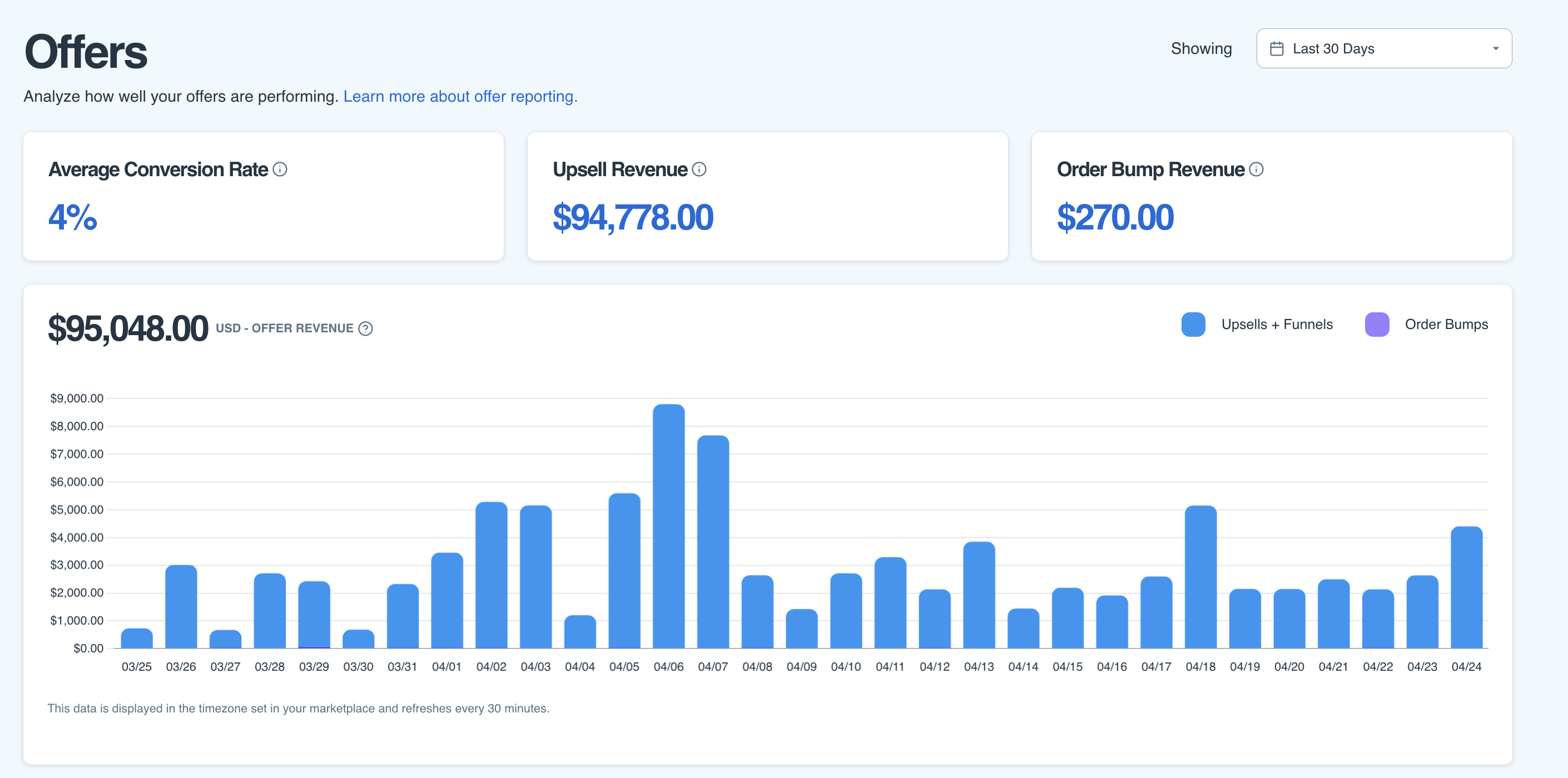Click the chart bar for 04/02

491,575
